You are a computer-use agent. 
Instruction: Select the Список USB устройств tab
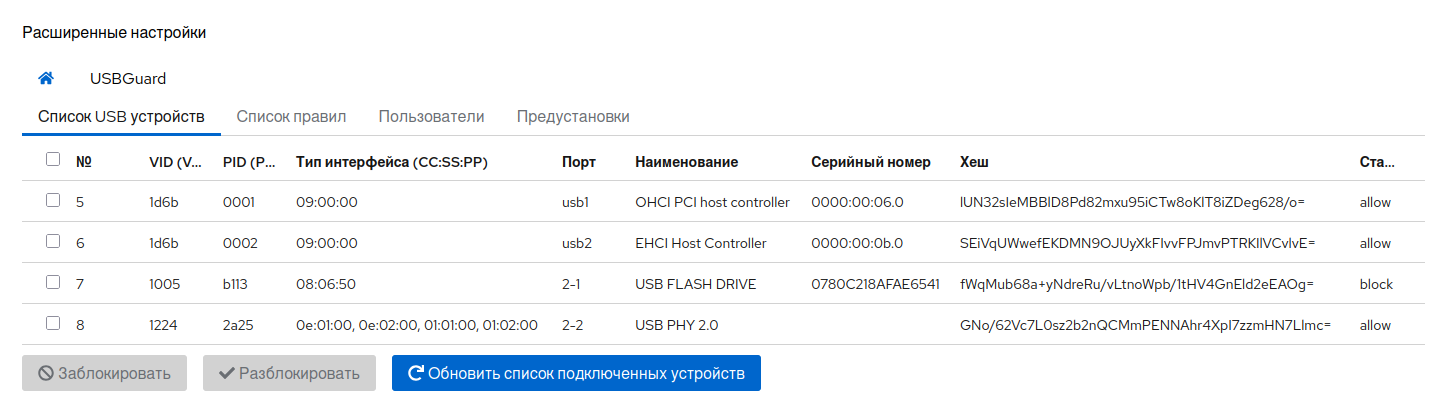pyautogui.click(x=121, y=117)
